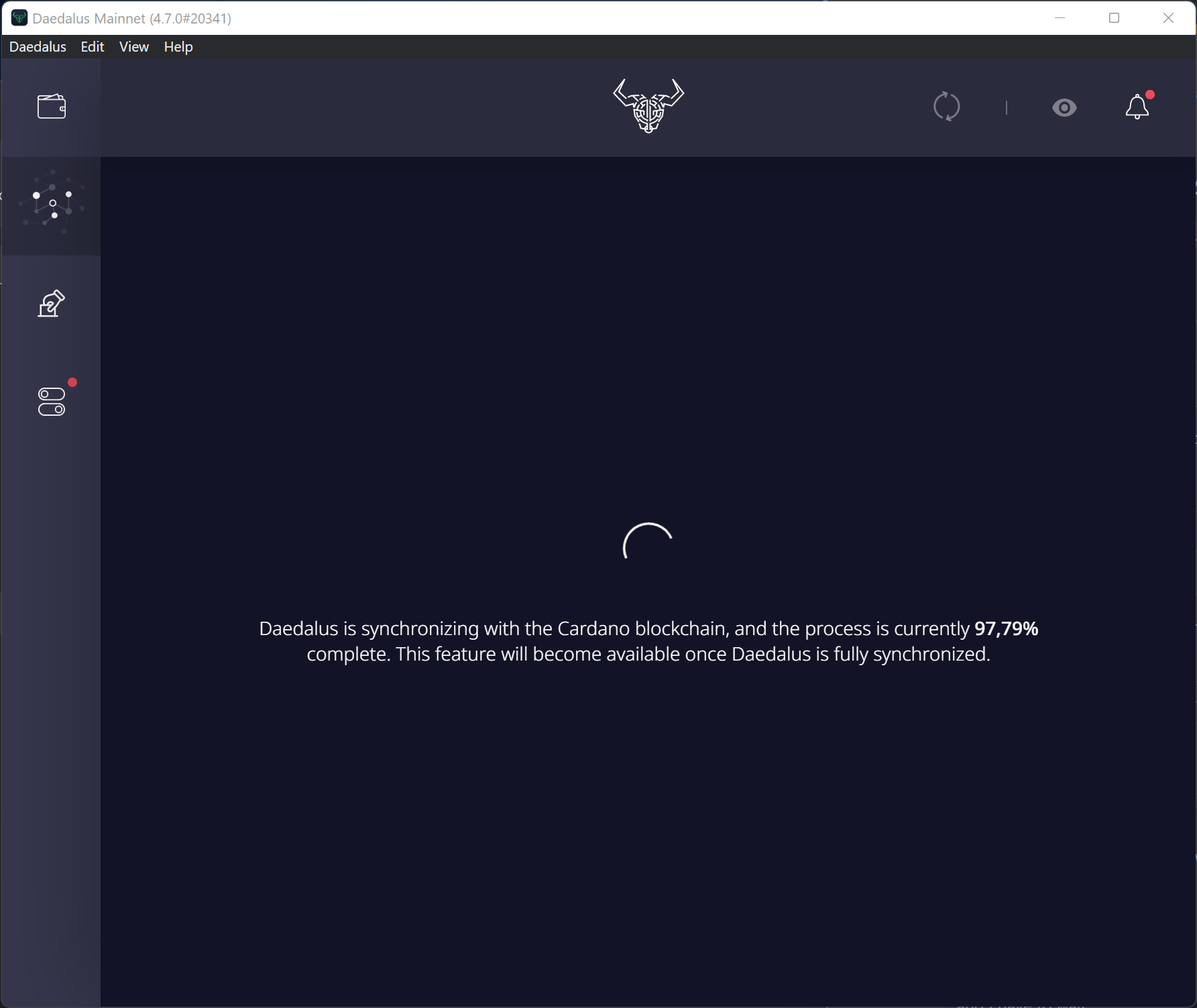
Task: Toggle discreet mode with the eye icon
Action: (x=1065, y=108)
